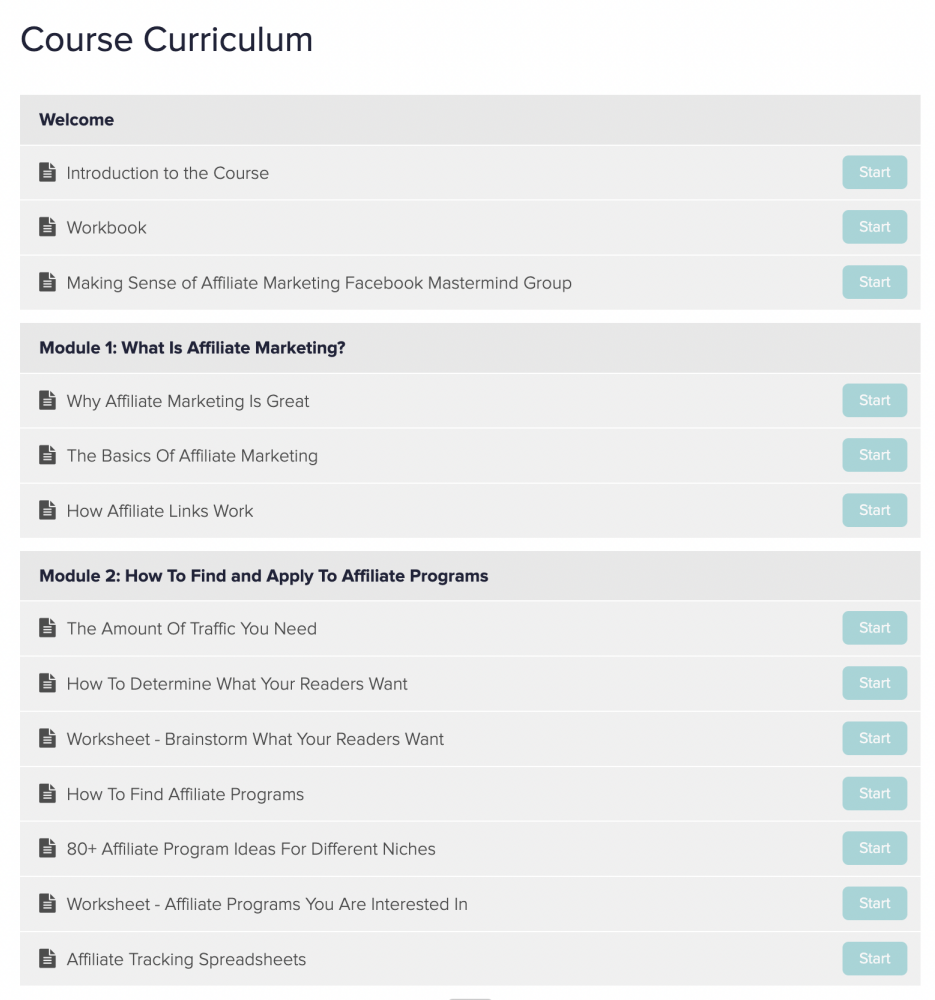Select the Module 2 section header

264,576
